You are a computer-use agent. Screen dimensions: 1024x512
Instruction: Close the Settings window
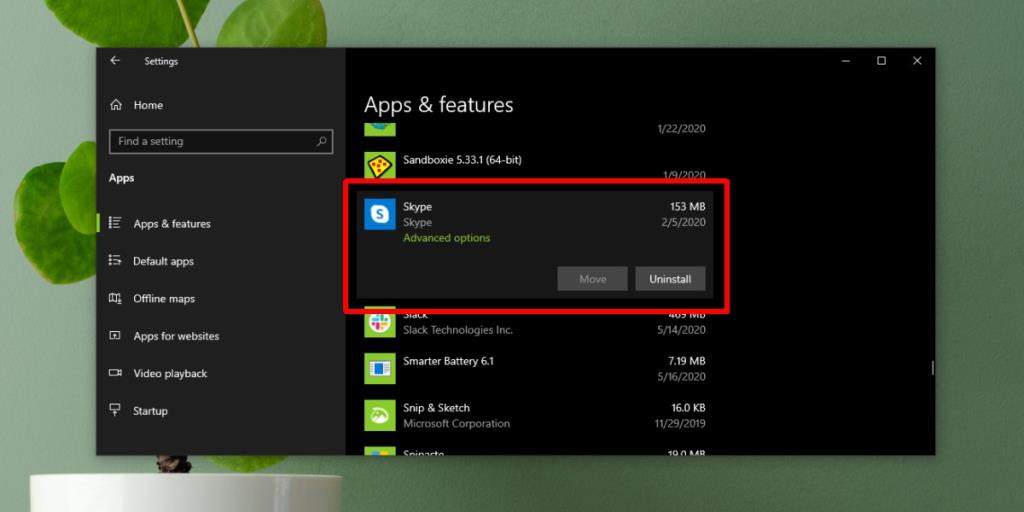coord(917,61)
